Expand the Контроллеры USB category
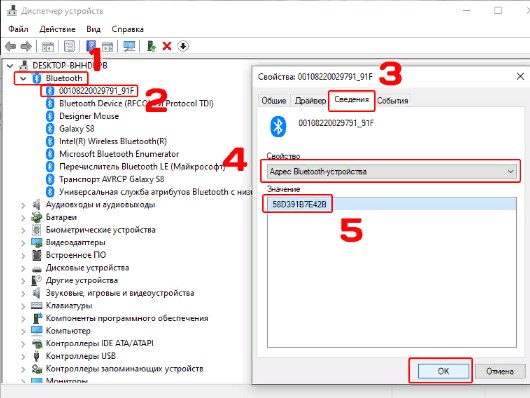 [23, 356]
